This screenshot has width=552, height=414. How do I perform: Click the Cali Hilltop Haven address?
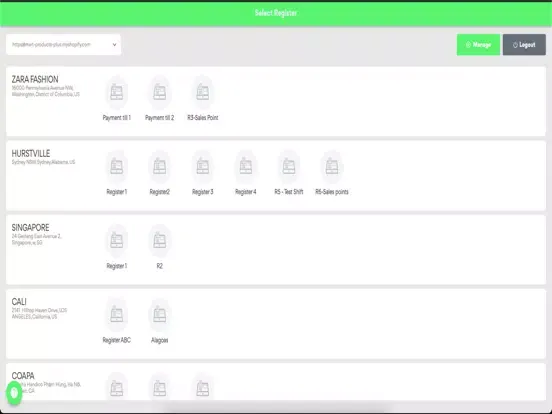pyautogui.click(x=39, y=313)
